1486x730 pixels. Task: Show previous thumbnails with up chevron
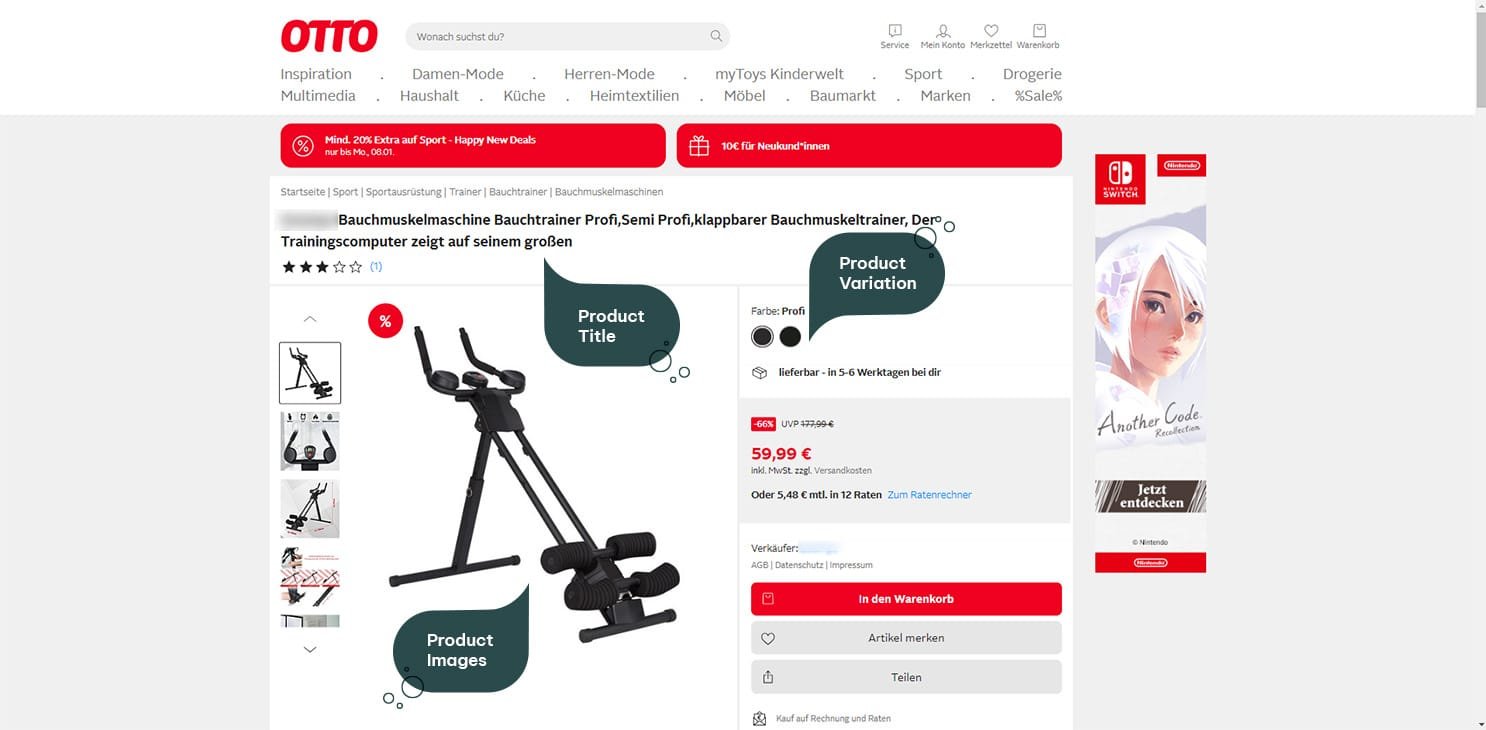(310, 319)
